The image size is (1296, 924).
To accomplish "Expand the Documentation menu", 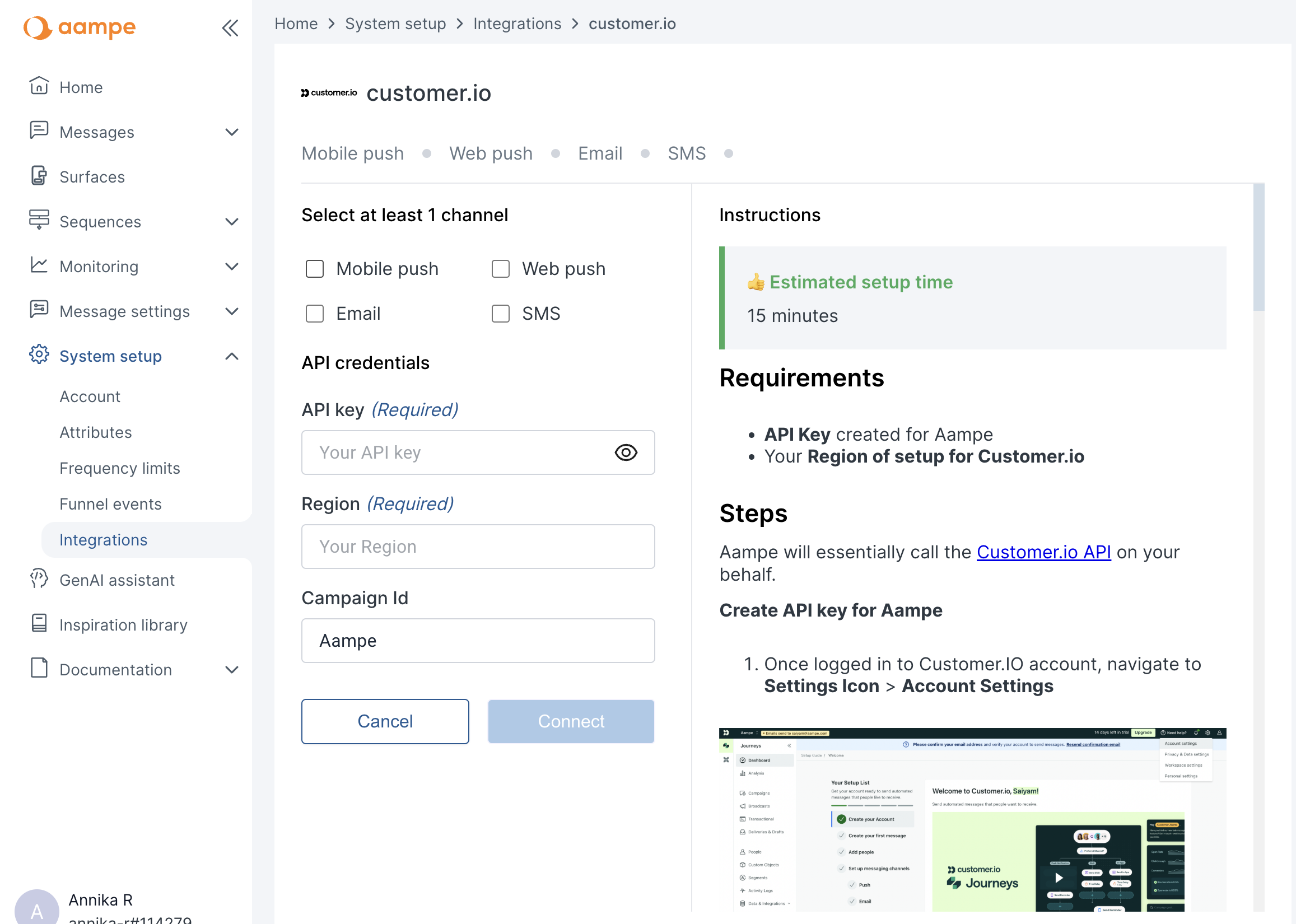I will tap(231, 670).
